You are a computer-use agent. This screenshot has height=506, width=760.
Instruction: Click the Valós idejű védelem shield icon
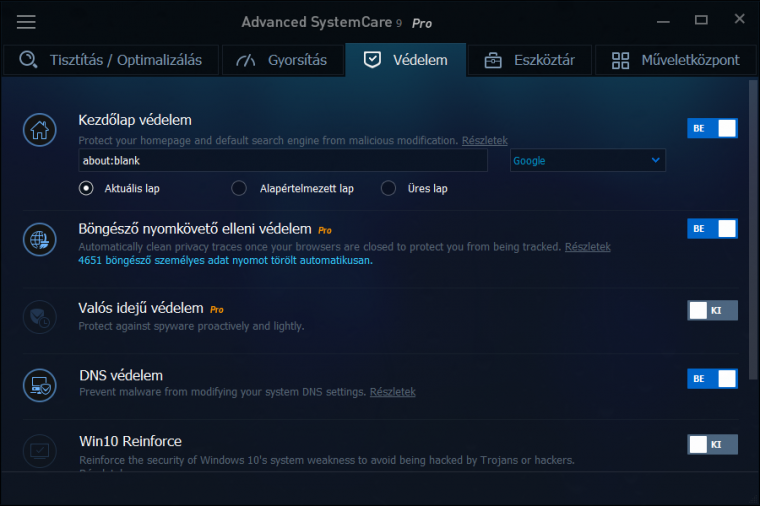click(40, 317)
